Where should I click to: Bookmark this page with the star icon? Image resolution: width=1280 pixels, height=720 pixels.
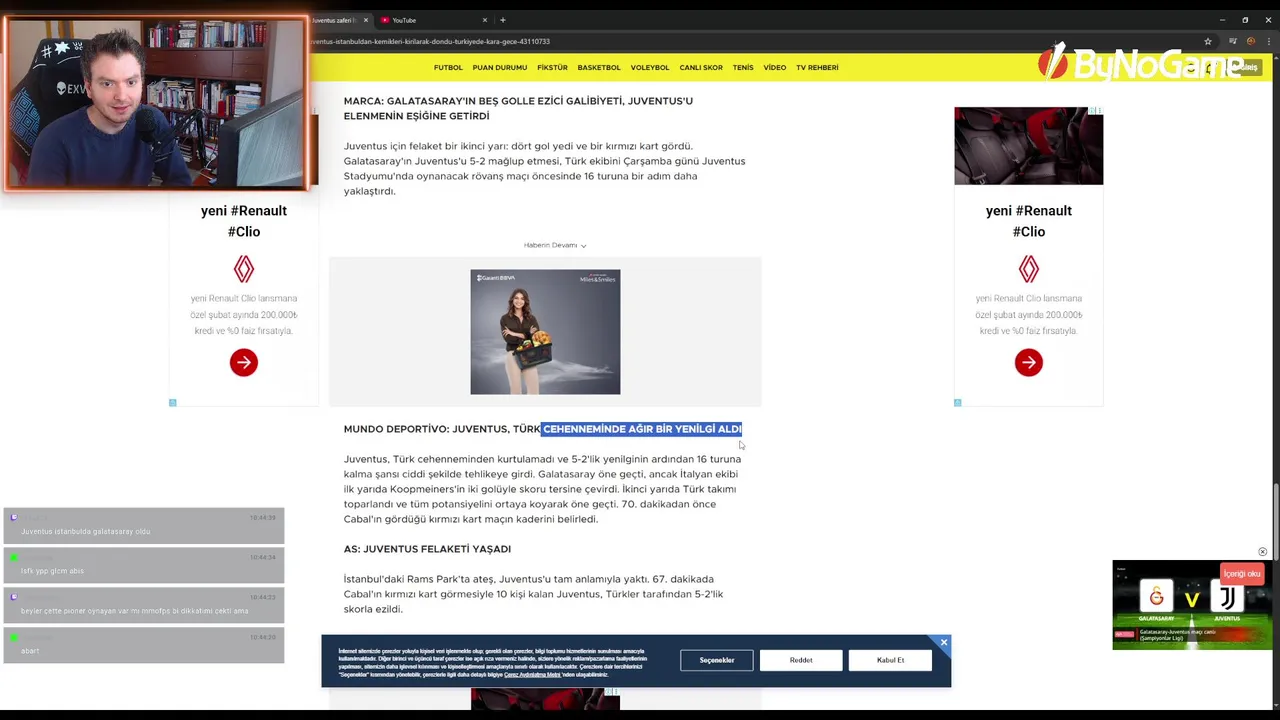click(x=1208, y=41)
